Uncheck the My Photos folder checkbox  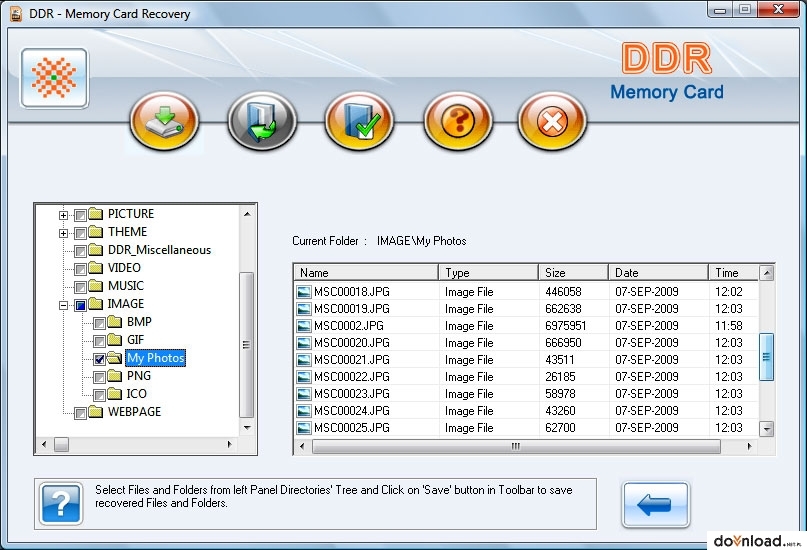pyautogui.click(x=99, y=359)
